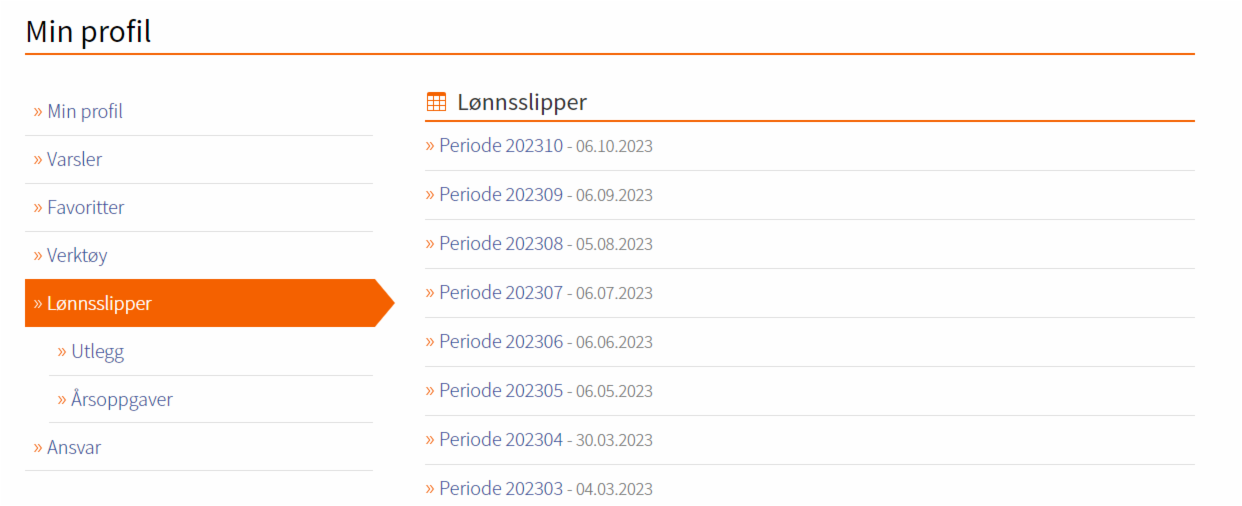Open payslip Periode 202307
Viewport: 1242px width, 506px height.
[501, 292]
